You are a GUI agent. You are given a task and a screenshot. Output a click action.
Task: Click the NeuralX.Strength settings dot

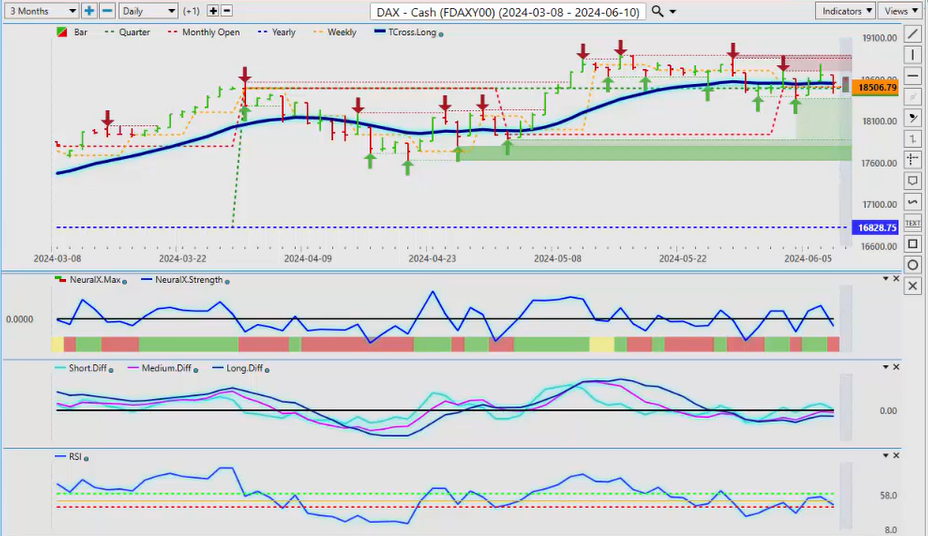coord(227,282)
